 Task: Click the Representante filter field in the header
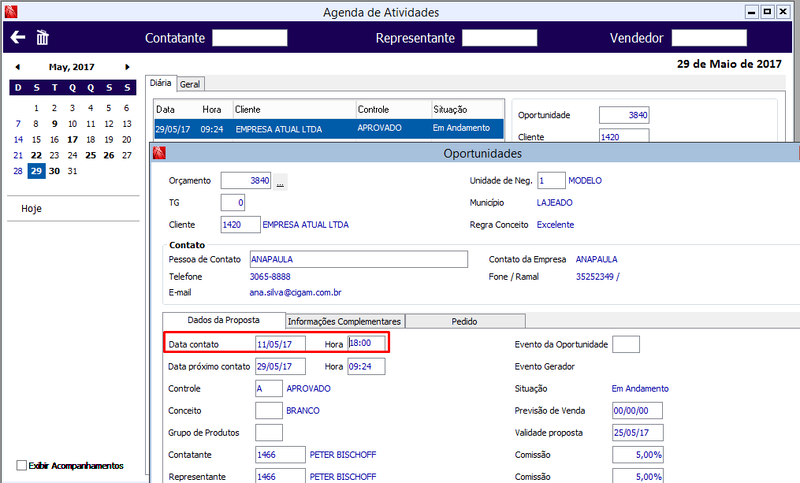(499, 38)
